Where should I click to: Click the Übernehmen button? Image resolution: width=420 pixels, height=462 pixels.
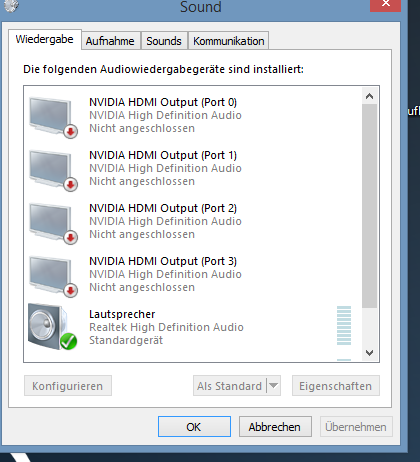[356, 426]
